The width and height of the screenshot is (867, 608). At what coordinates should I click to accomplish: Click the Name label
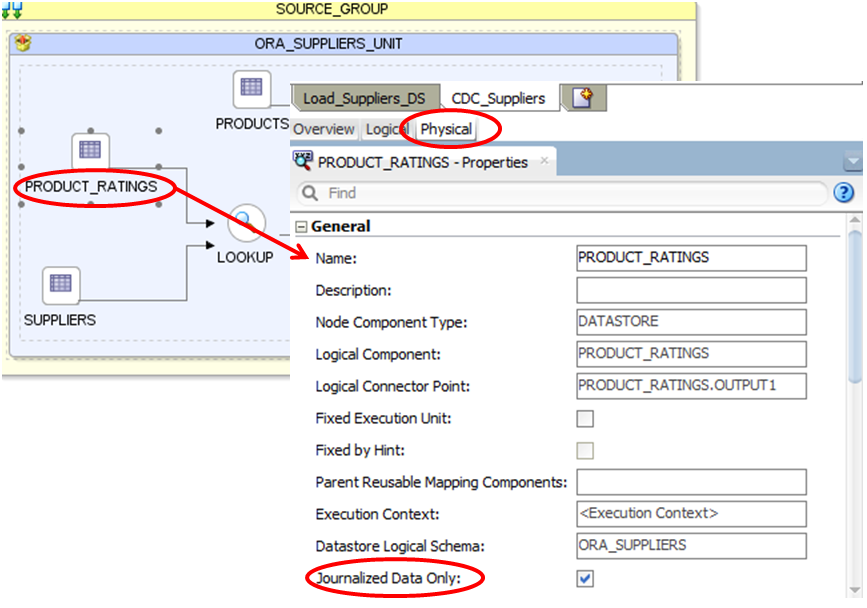336,259
